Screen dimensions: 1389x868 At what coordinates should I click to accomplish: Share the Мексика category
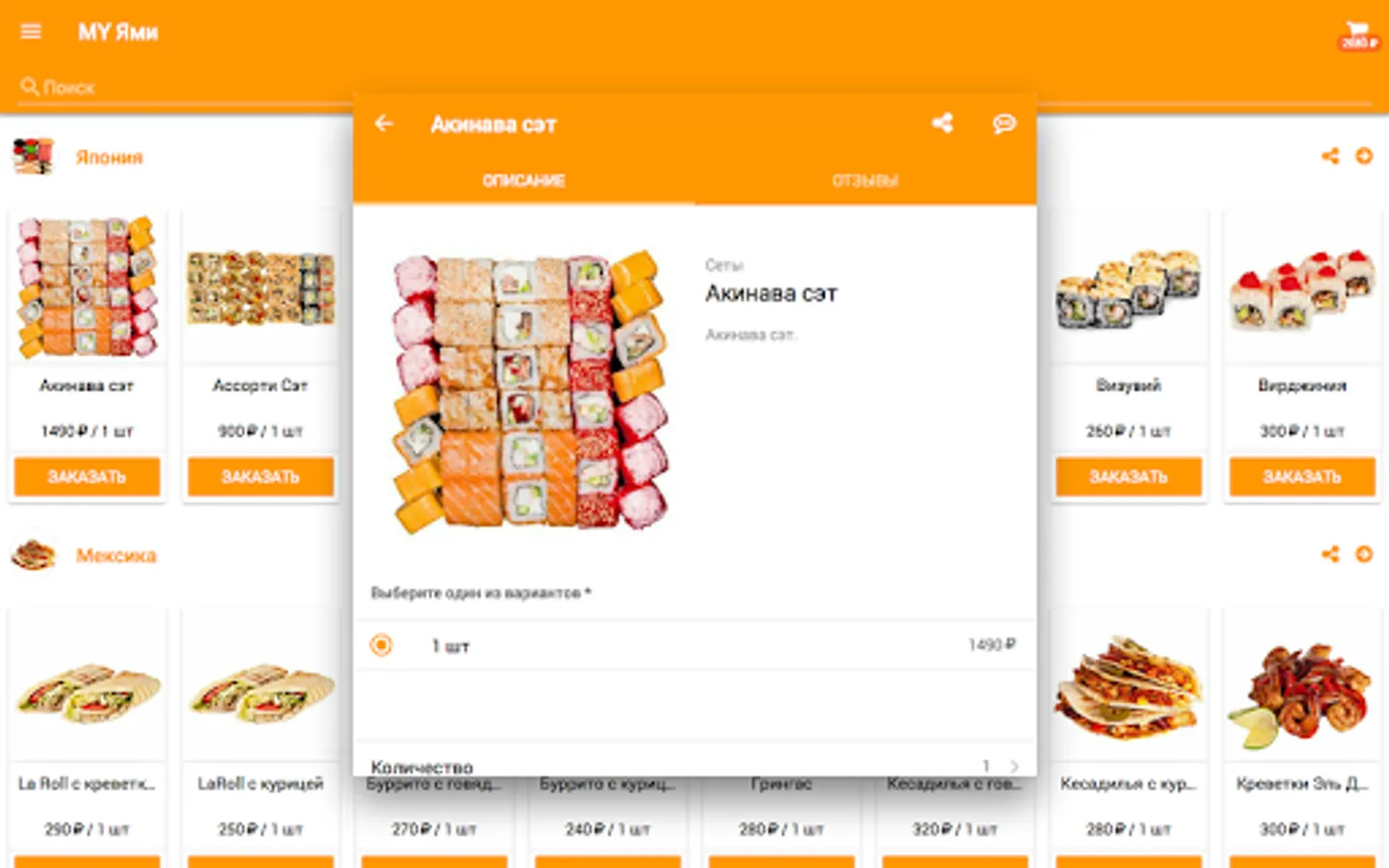pyautogui.click(x=1330, y=555)
